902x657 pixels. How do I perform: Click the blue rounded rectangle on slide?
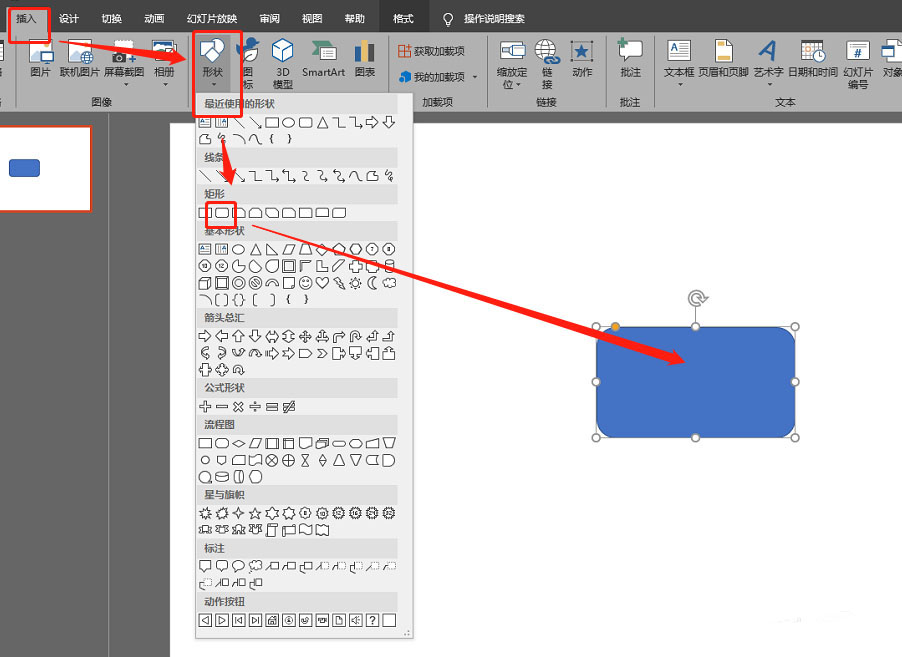coord(695,382)
